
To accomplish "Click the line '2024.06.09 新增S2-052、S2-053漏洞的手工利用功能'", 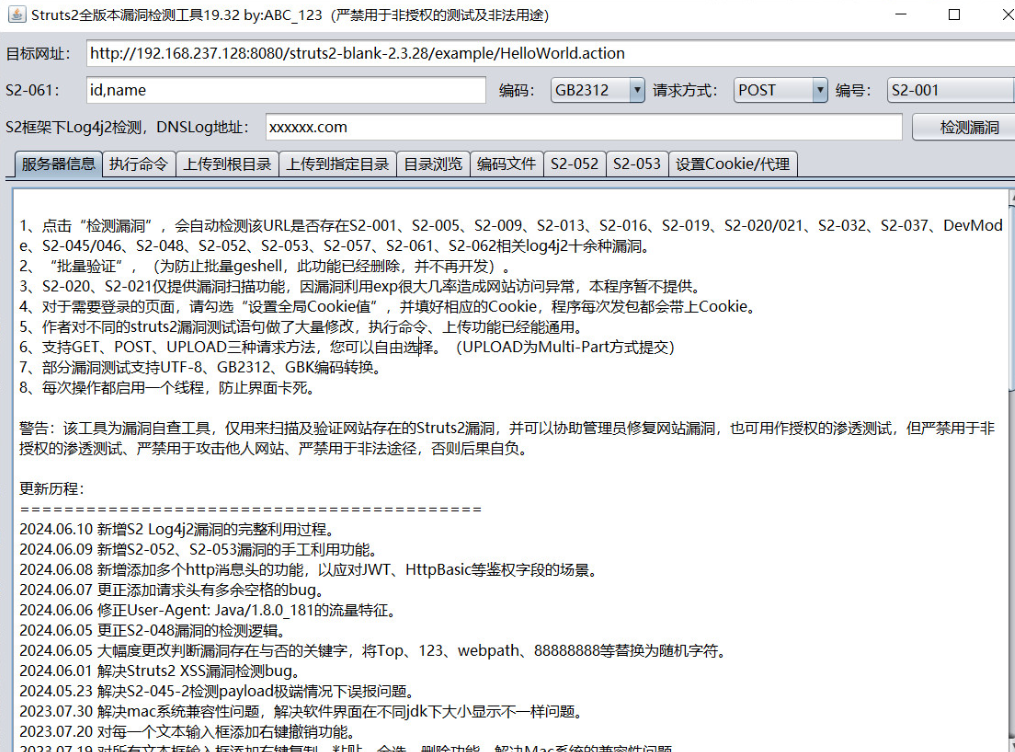I will [197, 549].
